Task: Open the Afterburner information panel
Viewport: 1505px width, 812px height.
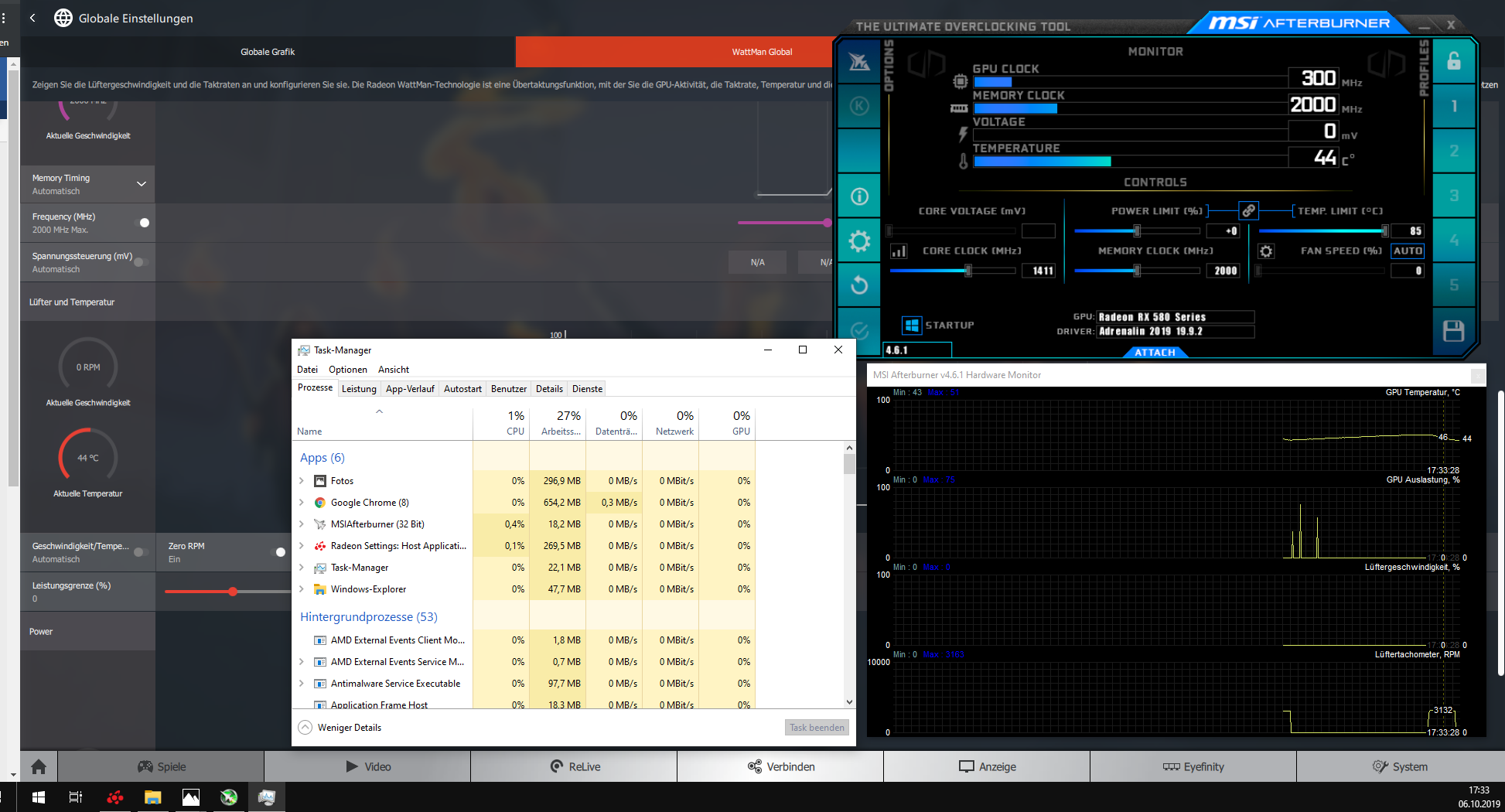Action: tap(858, 196)
